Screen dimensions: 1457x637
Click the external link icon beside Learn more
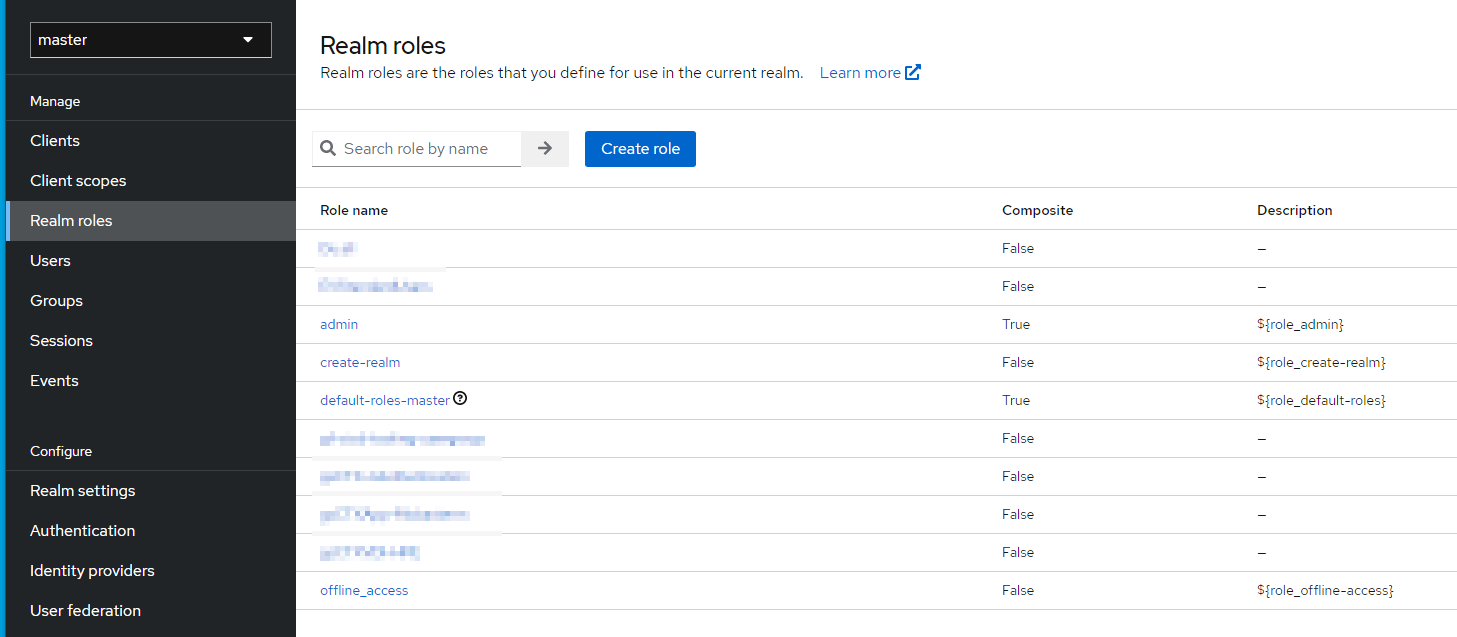[x=913, y=71]
